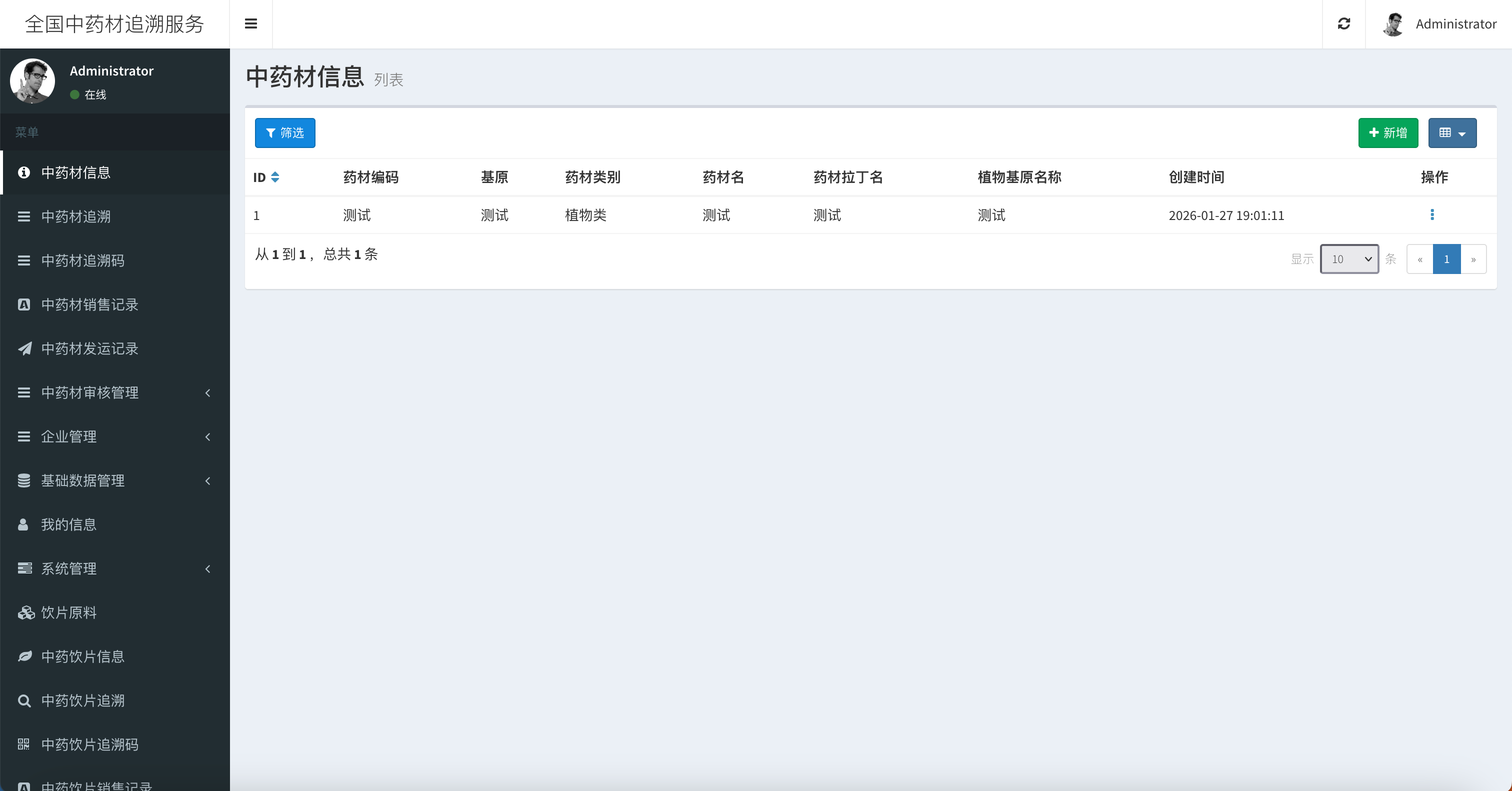Open the row actions three-dot menu
Image resolution: width=1512 pixels, height=791 pixels.
click(x=1433, y=215)
